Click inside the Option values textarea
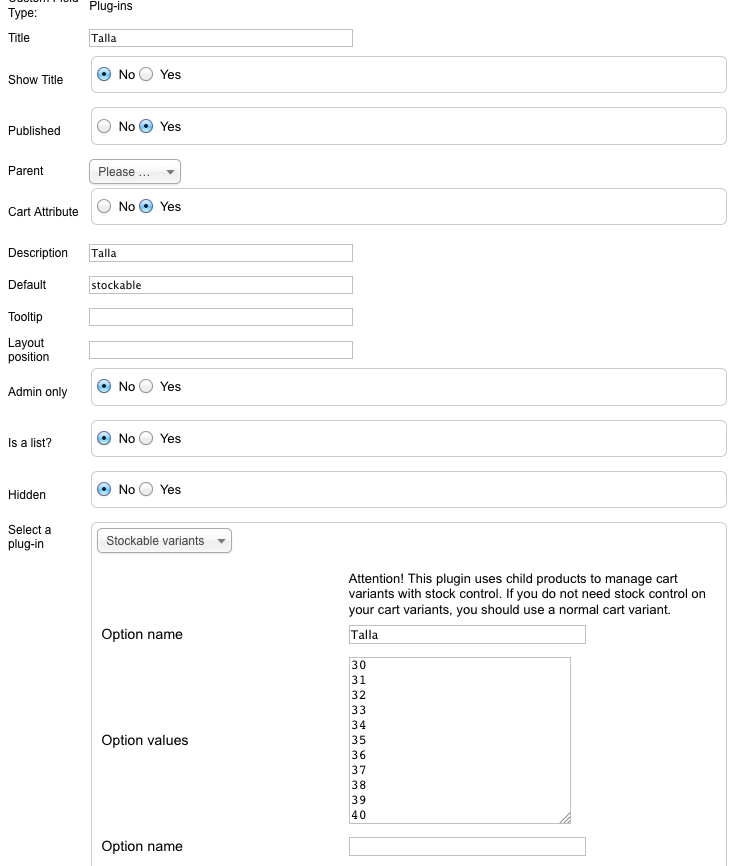This screenshot has height=866, width=735. [459, 740]
